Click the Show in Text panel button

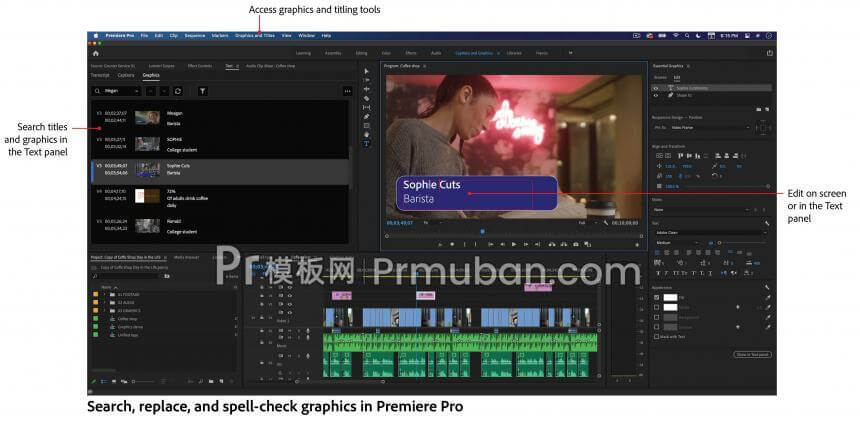752,355
